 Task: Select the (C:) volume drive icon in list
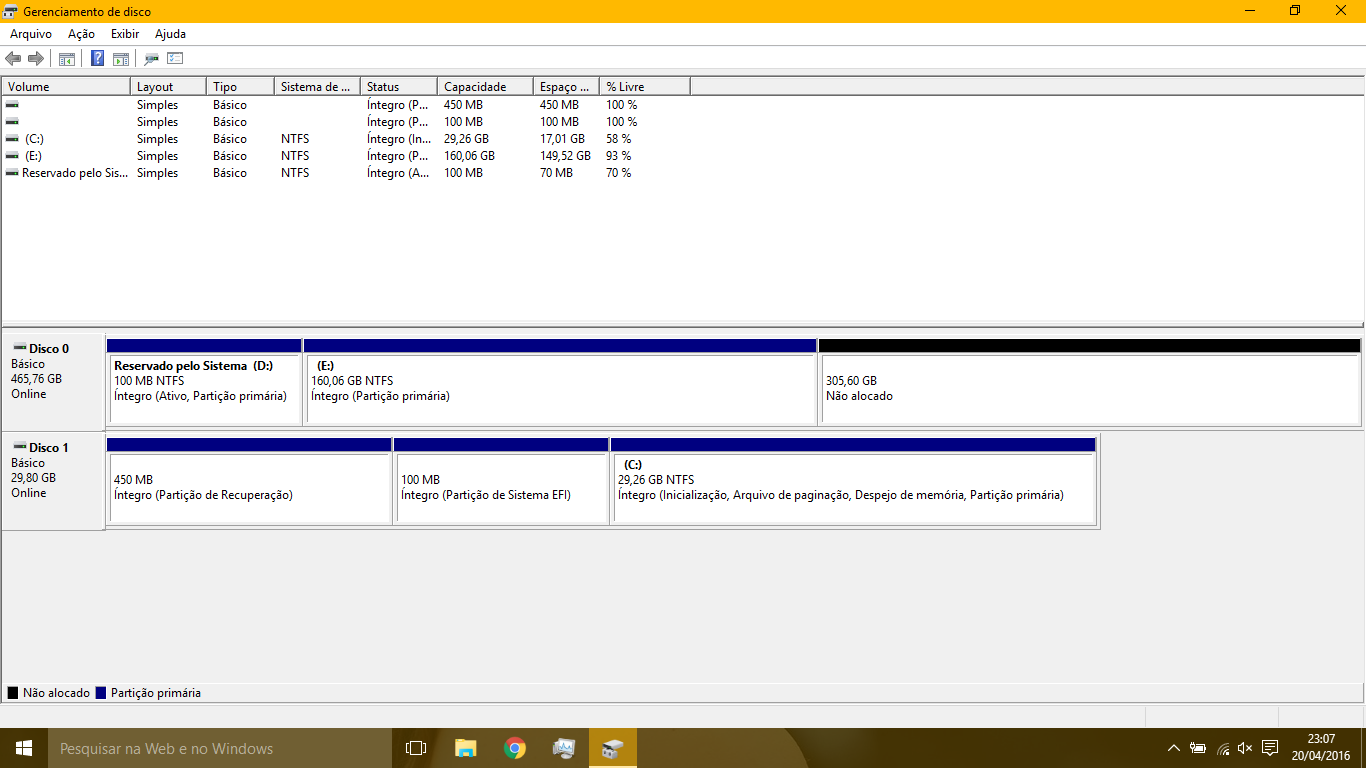pyautogui.click(x=12, y=139)
